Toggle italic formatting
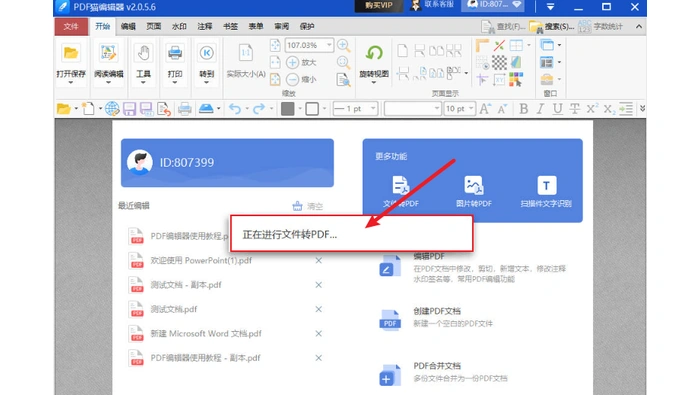Image resolution: width=700 pixels, height=395 pixels. pyautogui.click(x=541, y=108)
